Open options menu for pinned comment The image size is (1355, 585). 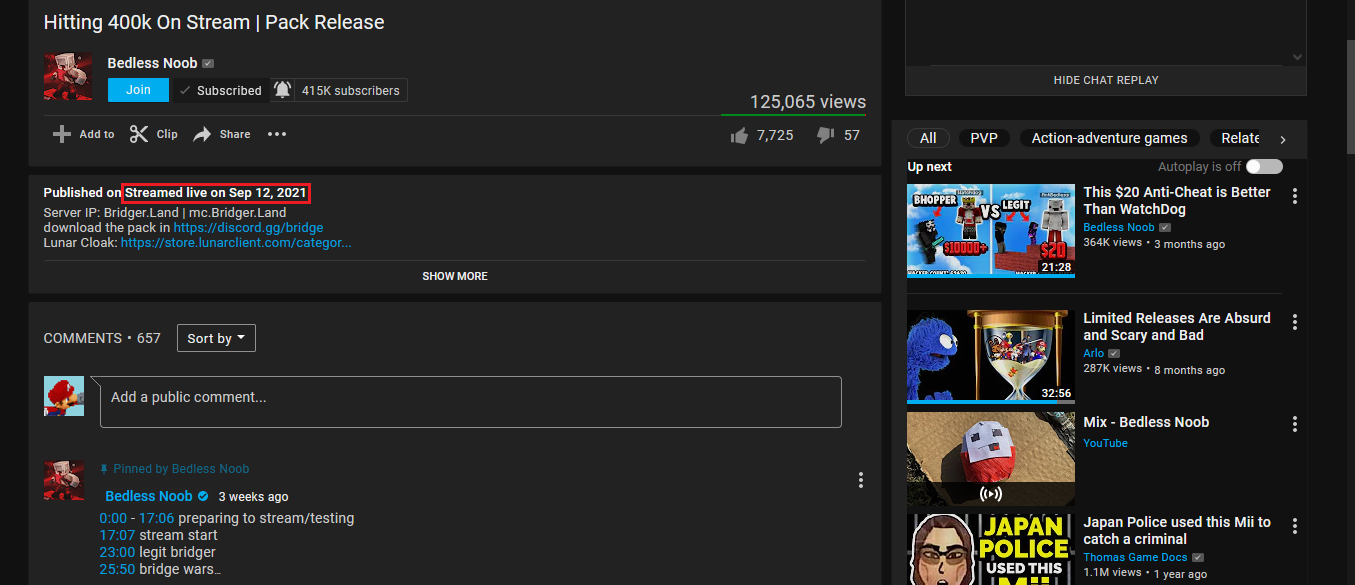tap(860, 480)
